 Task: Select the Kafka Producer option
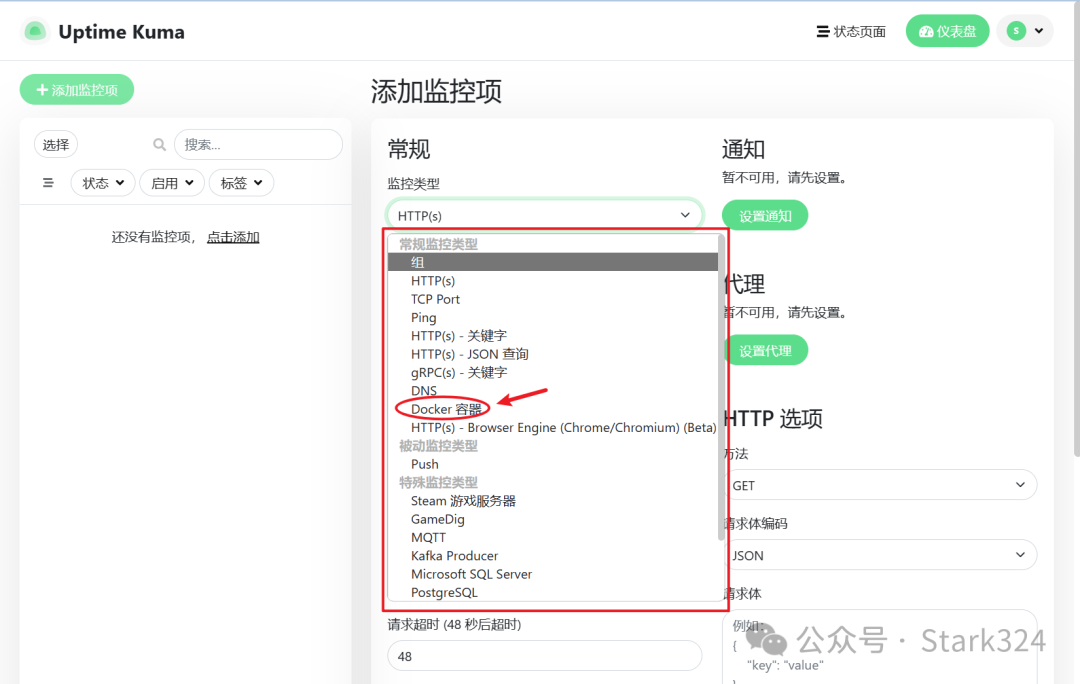(552, 556)
